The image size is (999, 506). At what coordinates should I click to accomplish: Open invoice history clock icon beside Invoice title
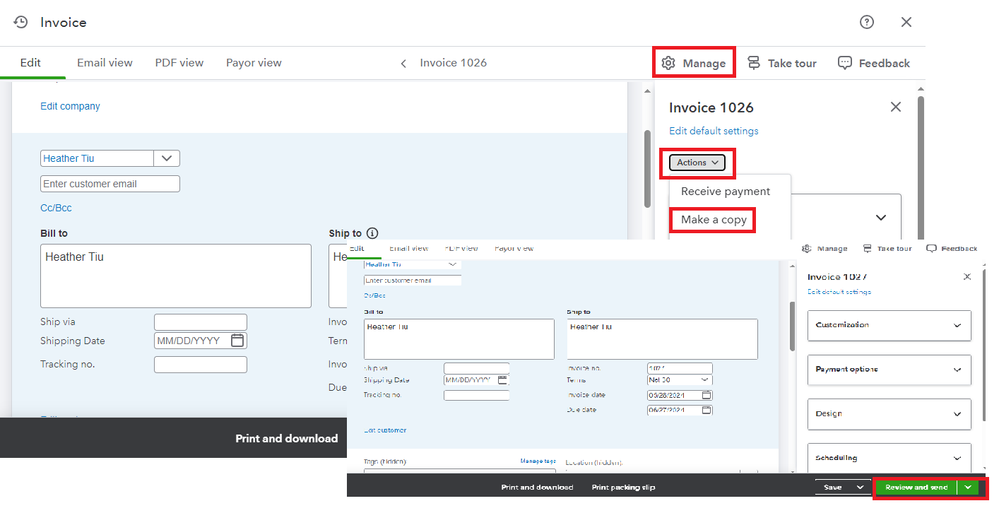(21, 22)
